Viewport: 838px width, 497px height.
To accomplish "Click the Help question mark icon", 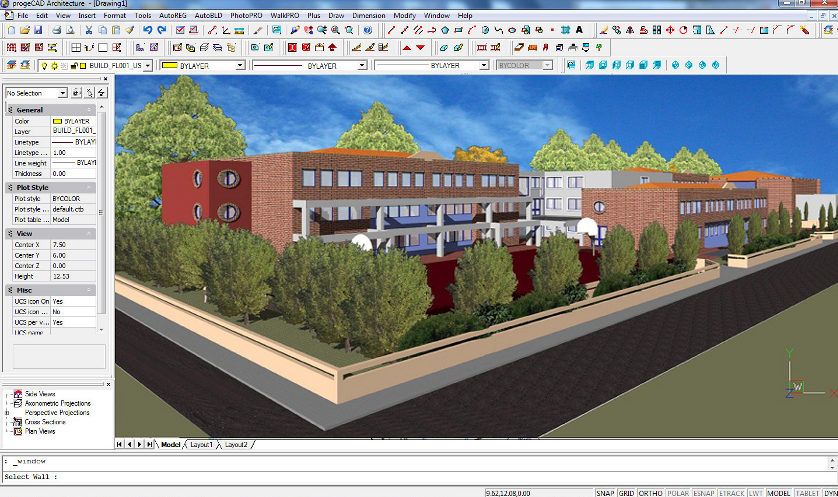I will pos(368,30).
